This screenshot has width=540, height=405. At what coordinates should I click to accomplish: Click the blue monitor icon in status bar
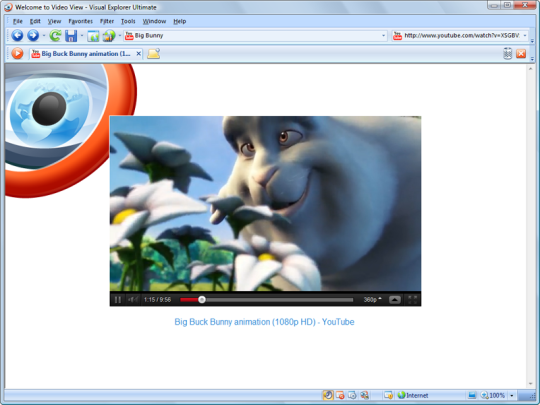tap(472, 395)
